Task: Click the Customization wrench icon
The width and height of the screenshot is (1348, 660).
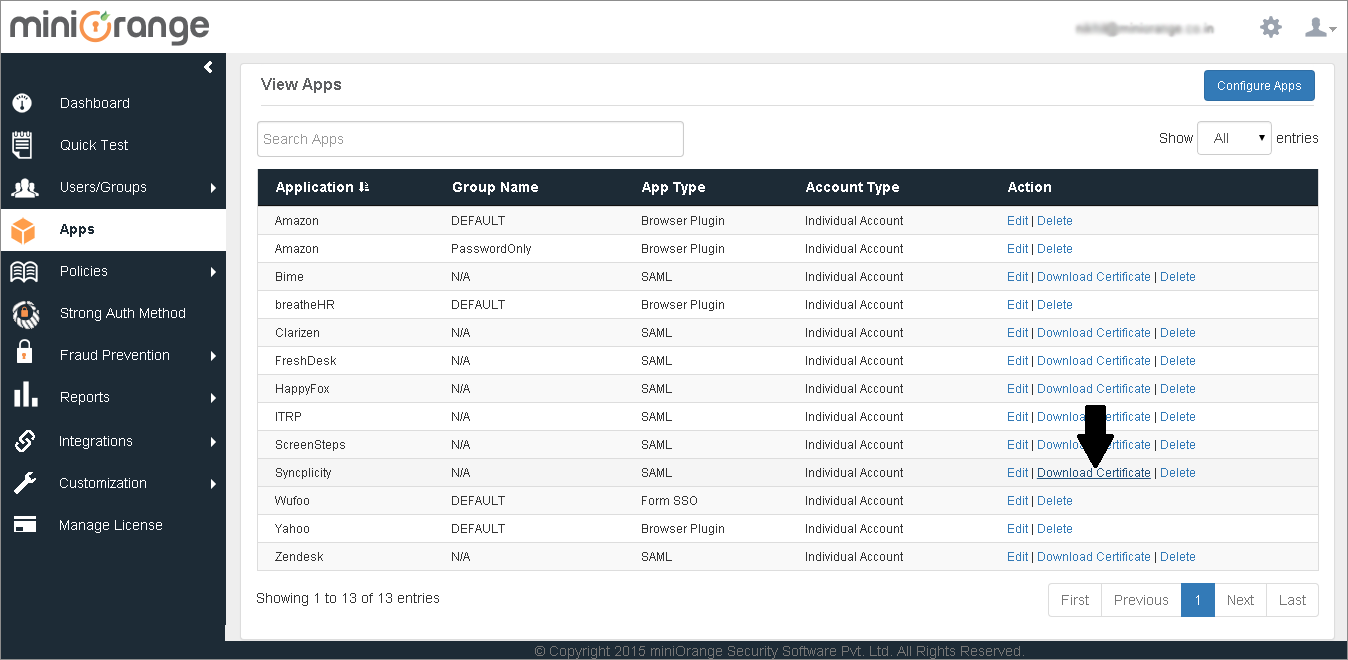Action: coord(25,483)
